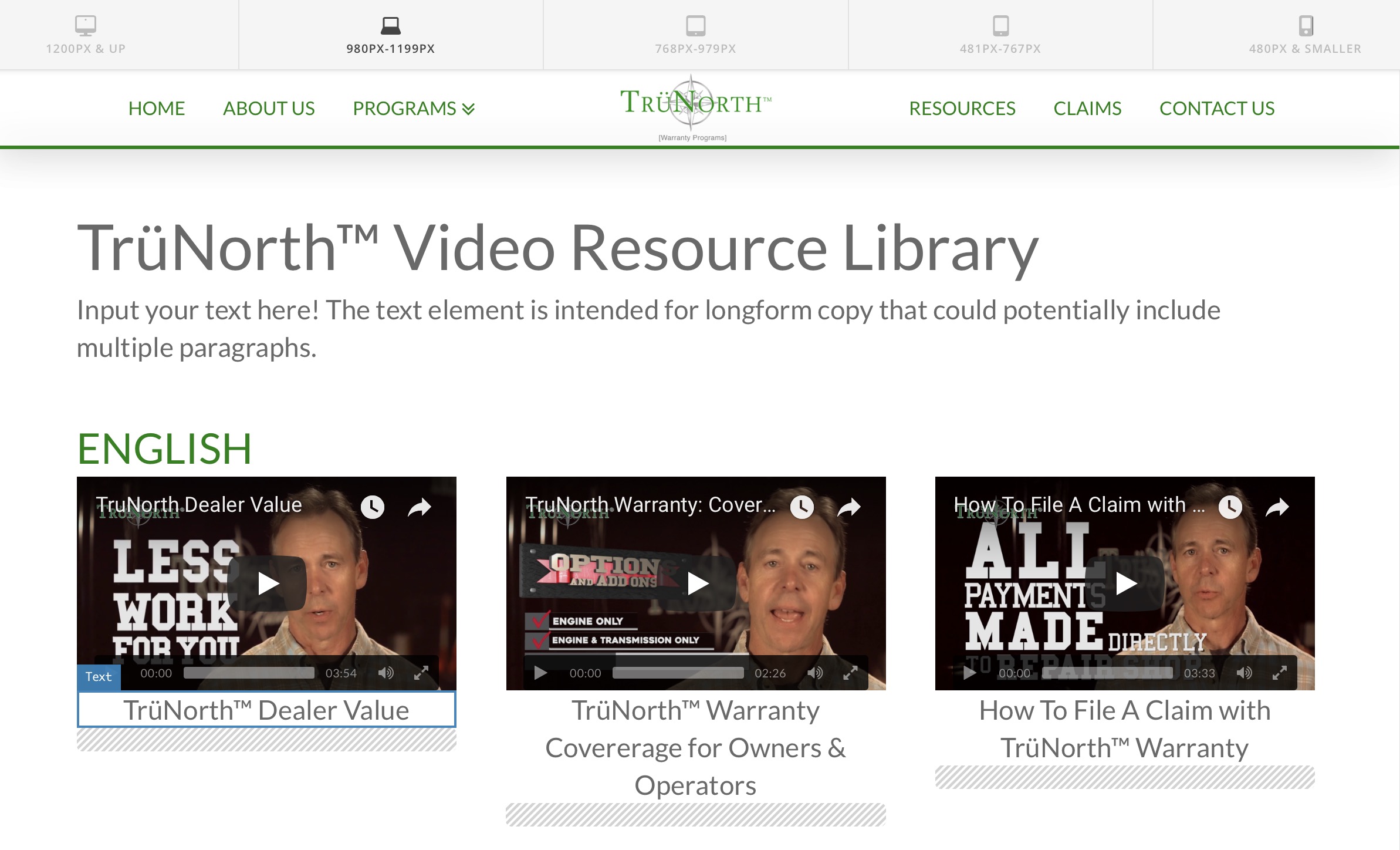Share the How To File A Claim video

click(x=1277, y=507)
